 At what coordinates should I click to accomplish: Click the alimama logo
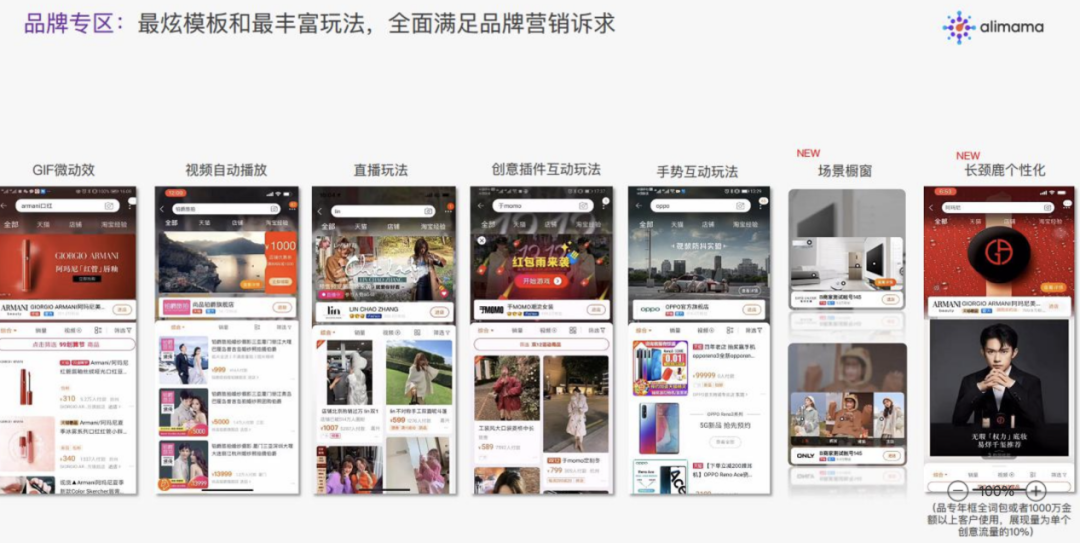click(x=993, y=28)
